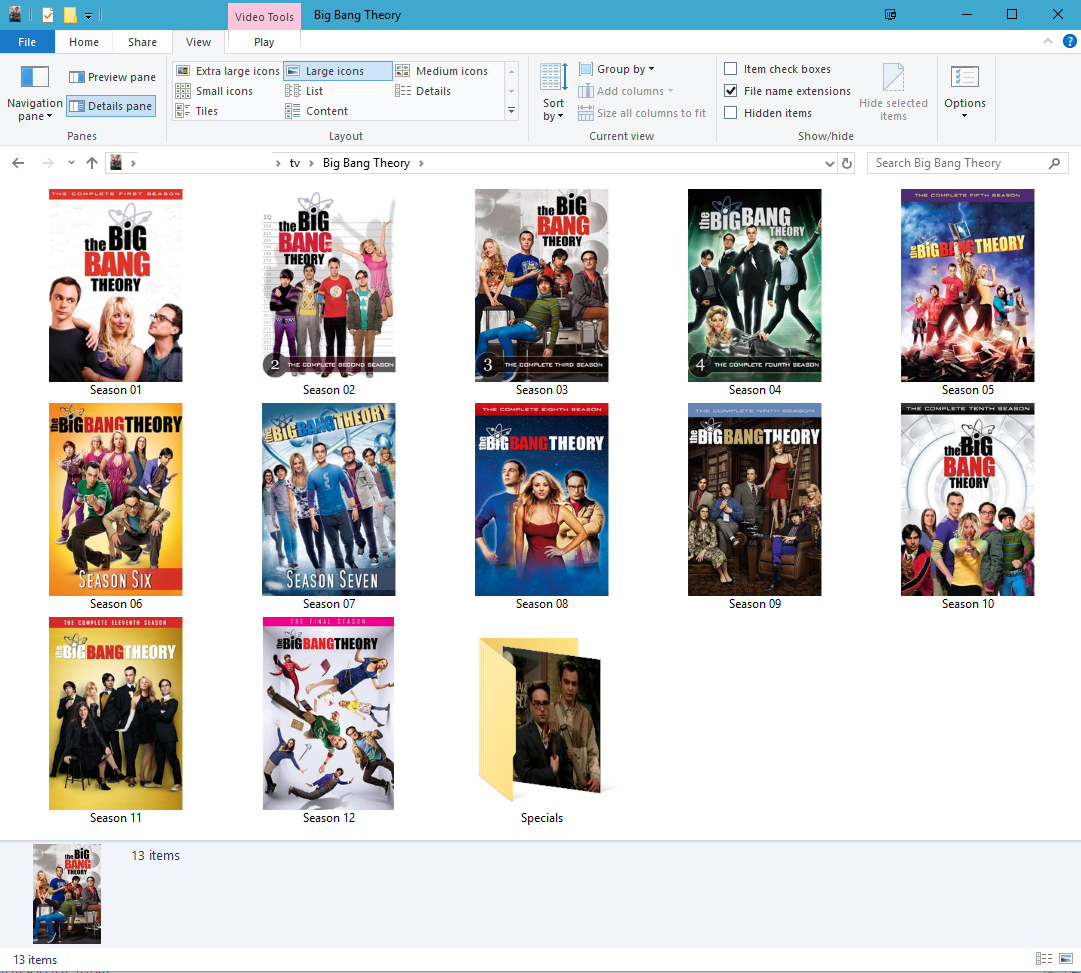Select the Season 05 folder thumbnail
Screen dimensions: 1081x973
pos(967,285)
